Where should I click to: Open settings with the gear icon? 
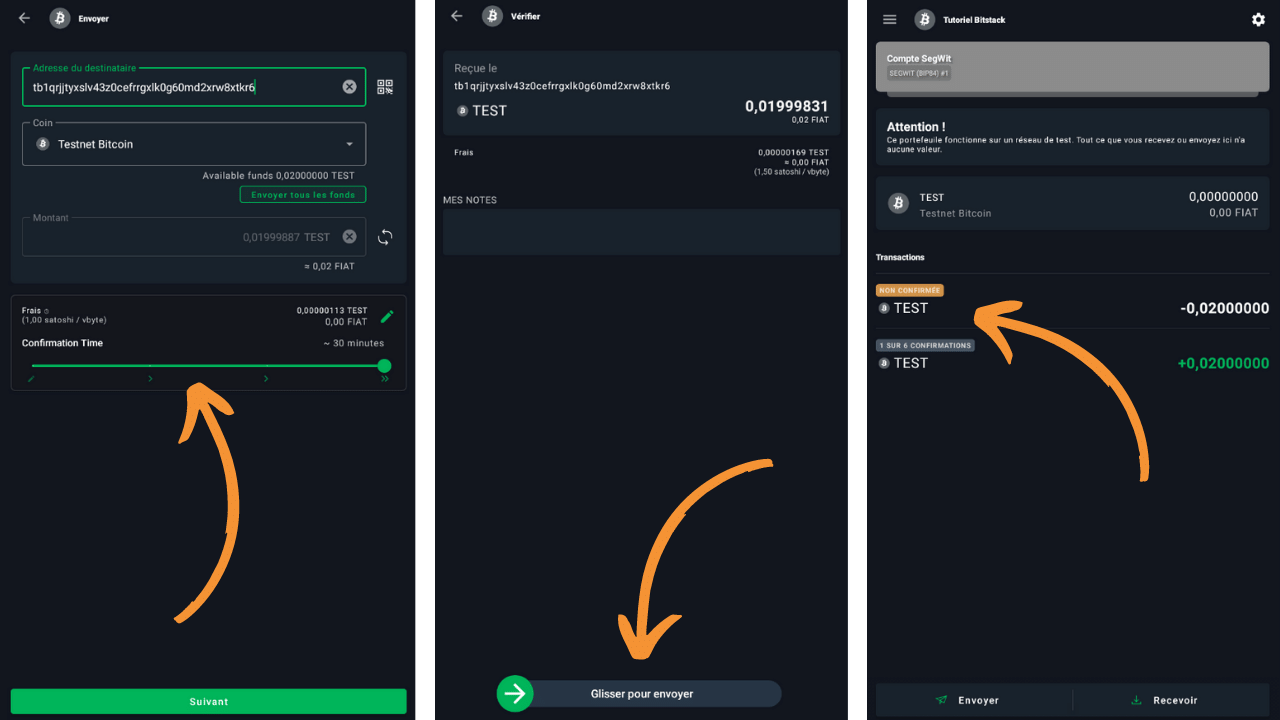coord(1258,19)
